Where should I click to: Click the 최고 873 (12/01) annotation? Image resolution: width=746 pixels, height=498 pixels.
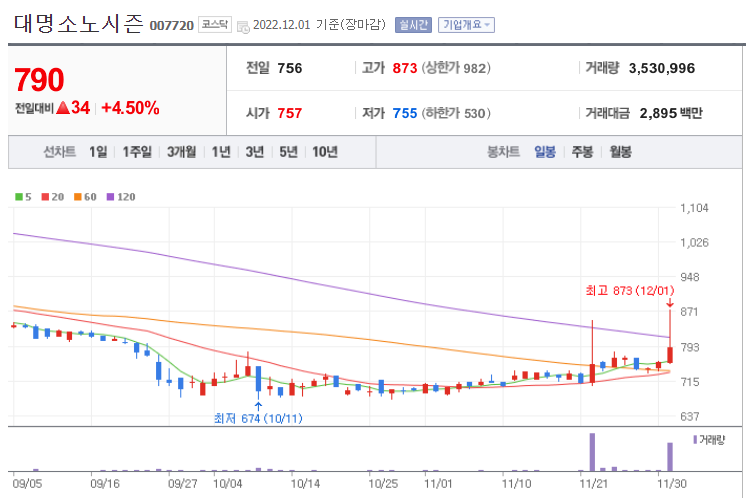tap(629, 290)
